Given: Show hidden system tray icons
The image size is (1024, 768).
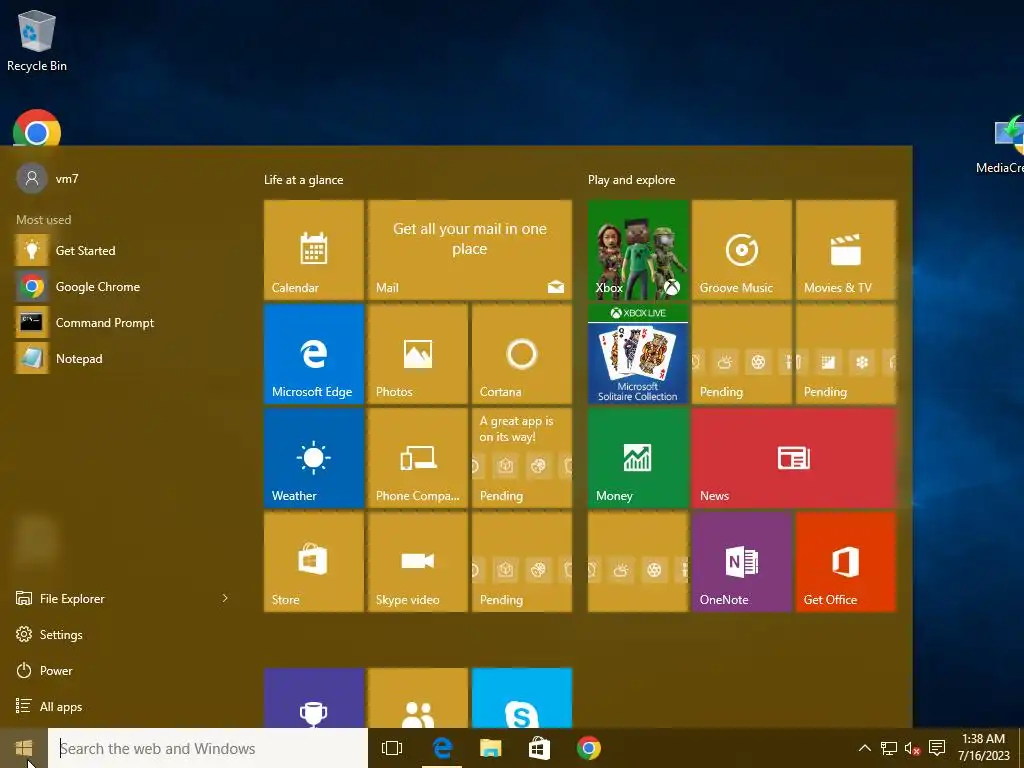Looking at the screenshot, I should coord(864,748).
